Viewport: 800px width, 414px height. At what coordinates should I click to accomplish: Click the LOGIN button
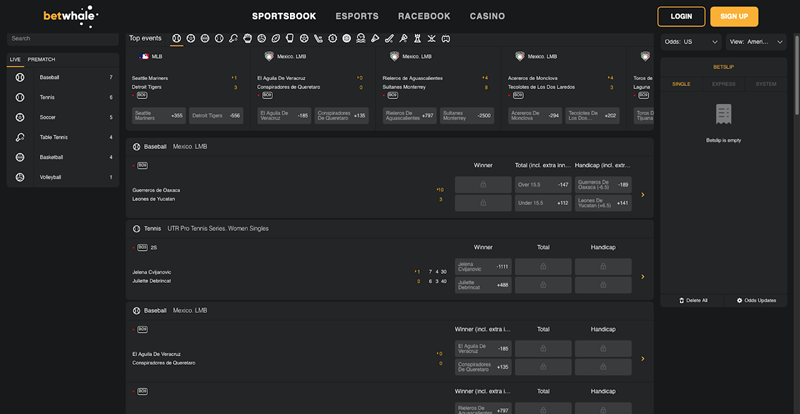[x=681, y=17]
